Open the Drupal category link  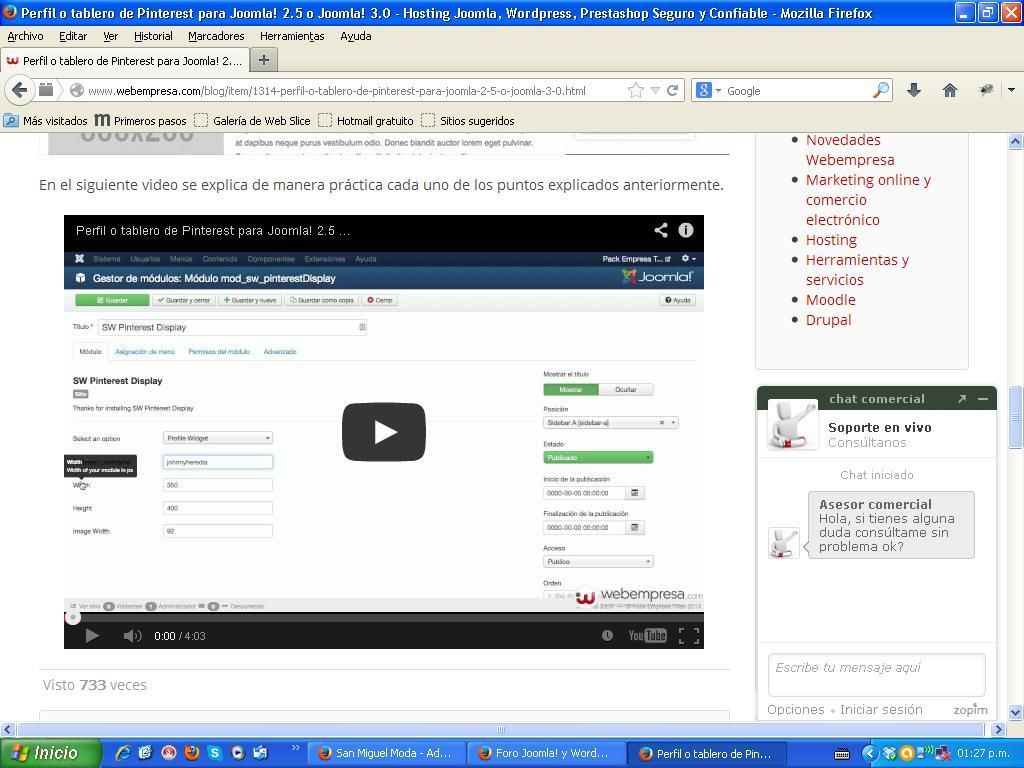[828, 320]
